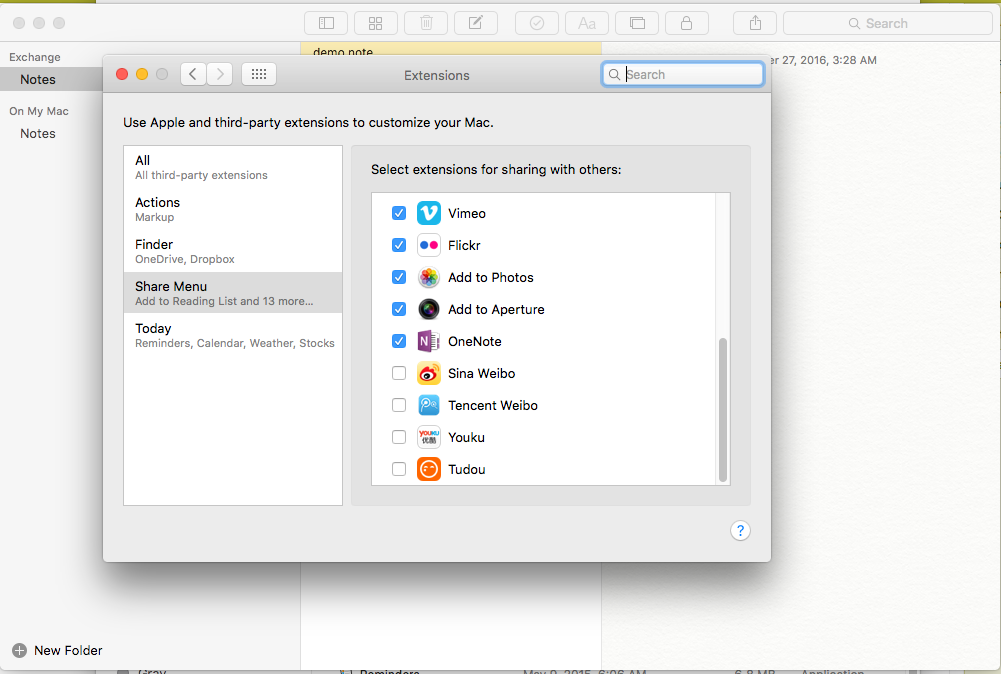Click the Vimeo icon
Image resolution: width=1001 pixels, height=674 pixels.
tap(428, 213)
